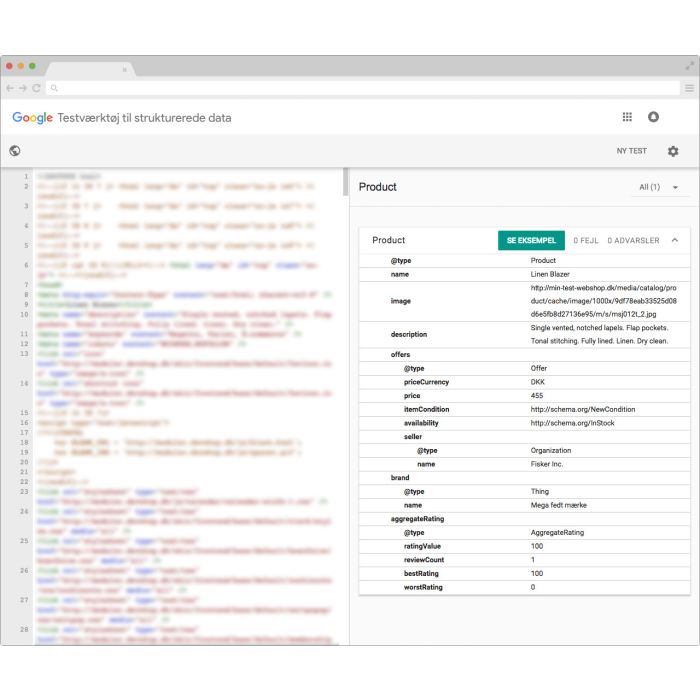Click the Google logo

click(x=32, y=118)
